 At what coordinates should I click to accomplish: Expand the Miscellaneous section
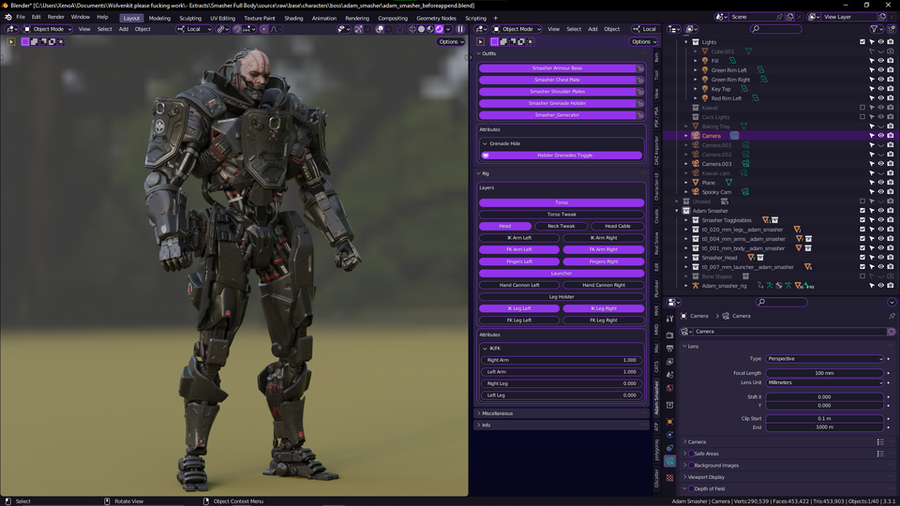[x=479, y=414]
